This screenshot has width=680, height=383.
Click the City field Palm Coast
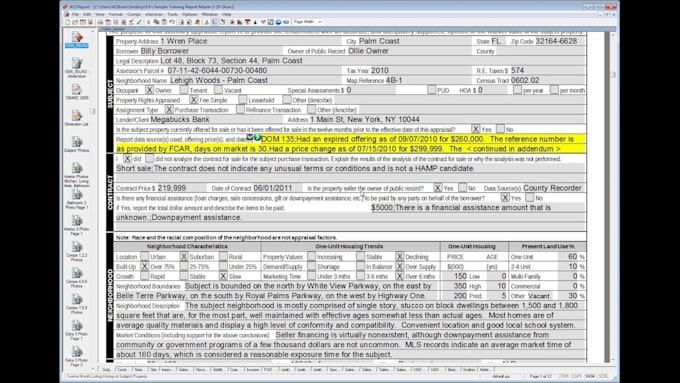click(x=414, y=41)
